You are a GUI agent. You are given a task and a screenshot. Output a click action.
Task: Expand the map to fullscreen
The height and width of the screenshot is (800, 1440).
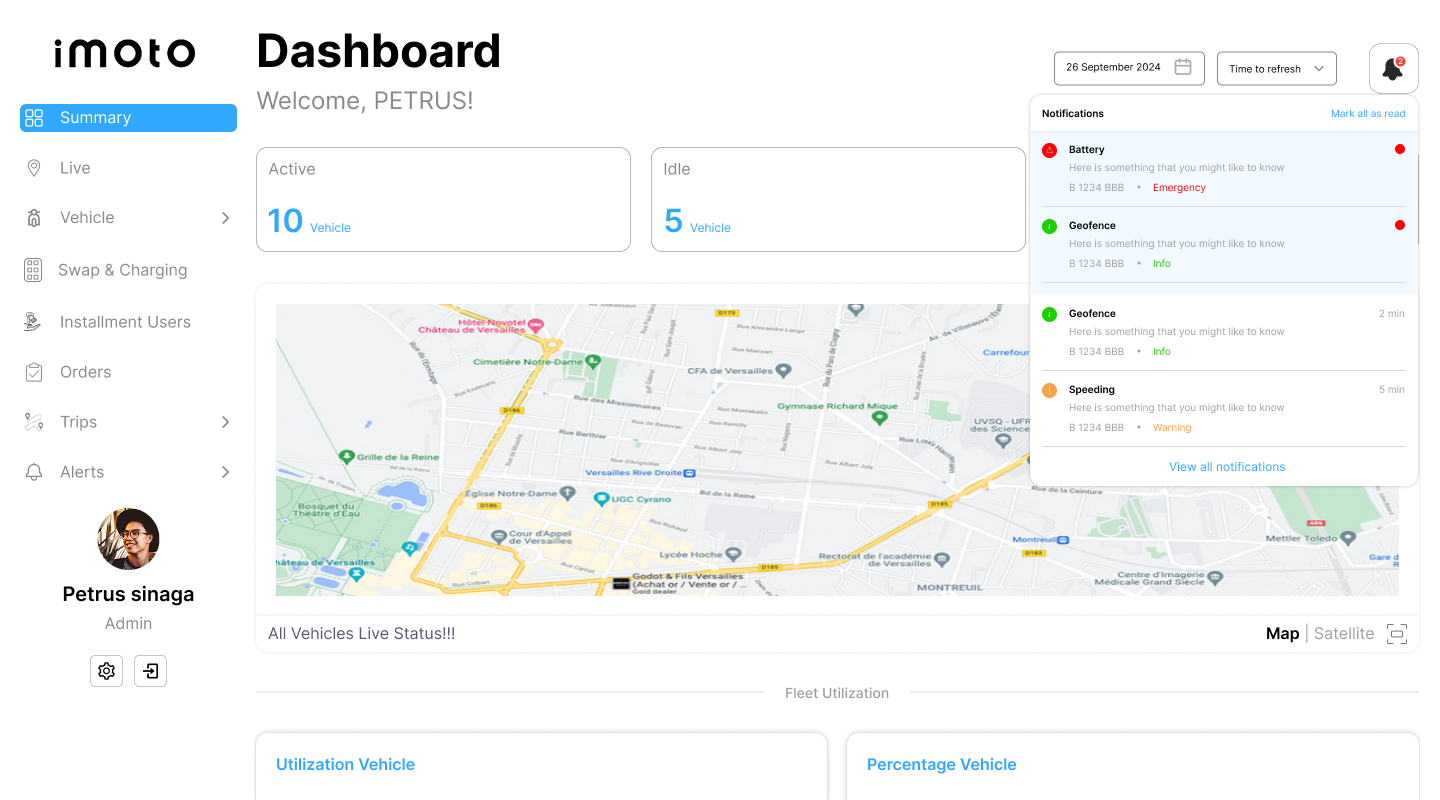(x=1396, y=634)
